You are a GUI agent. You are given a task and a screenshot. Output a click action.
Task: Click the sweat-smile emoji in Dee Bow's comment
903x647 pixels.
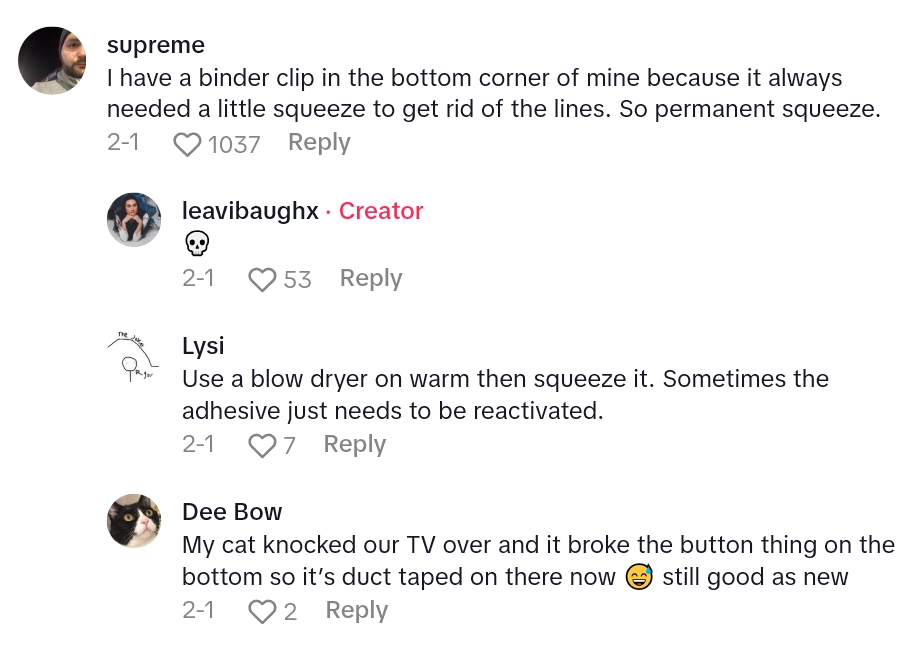pyautogui.click(x=638, y=577)
